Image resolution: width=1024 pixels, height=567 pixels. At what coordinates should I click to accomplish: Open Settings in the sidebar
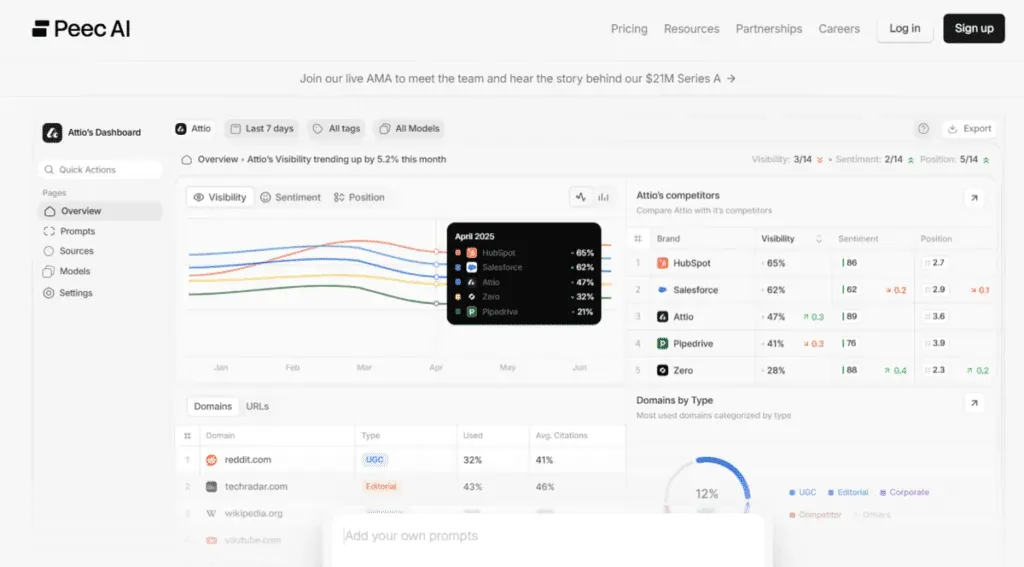coord(76,293)
